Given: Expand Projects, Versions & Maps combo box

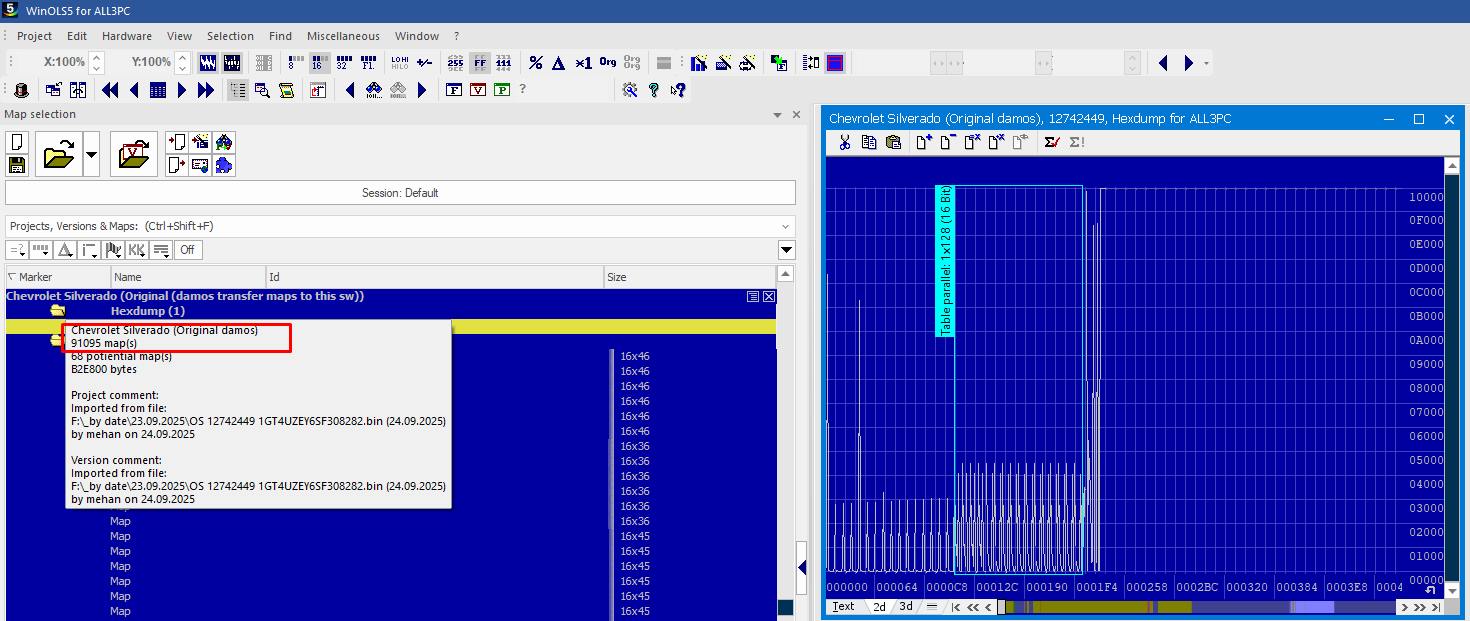Looking at the screenshot, I should coord(785,226).
